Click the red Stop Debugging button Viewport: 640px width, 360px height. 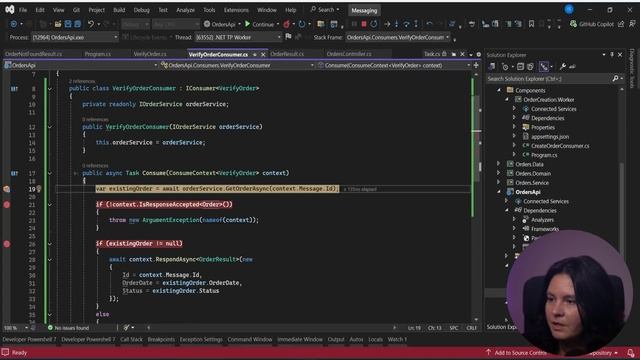click(x=364, y=24)
